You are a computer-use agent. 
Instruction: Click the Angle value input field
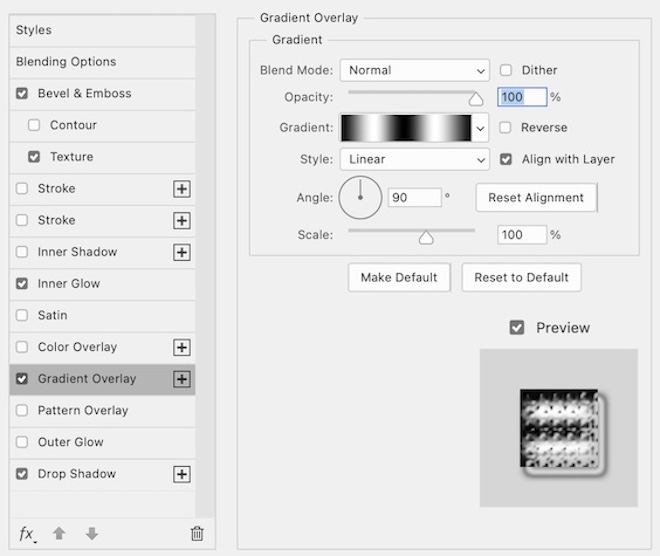pyautogui.click(x=414, y=198)
